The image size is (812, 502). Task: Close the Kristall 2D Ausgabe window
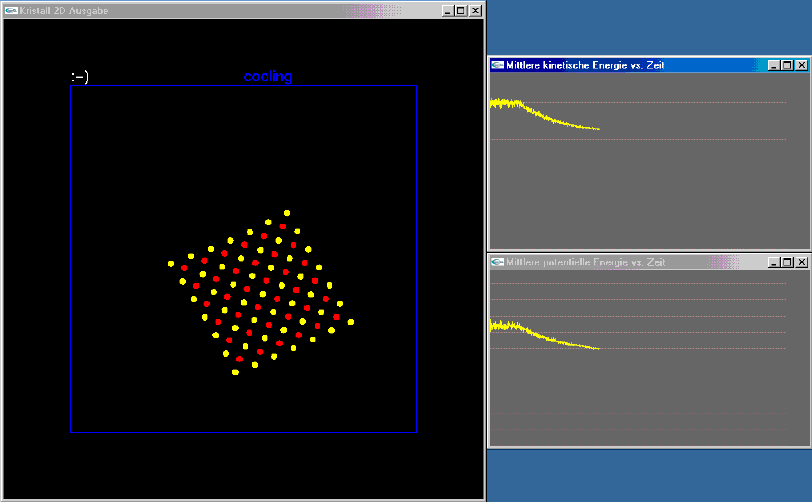point(475,11)
